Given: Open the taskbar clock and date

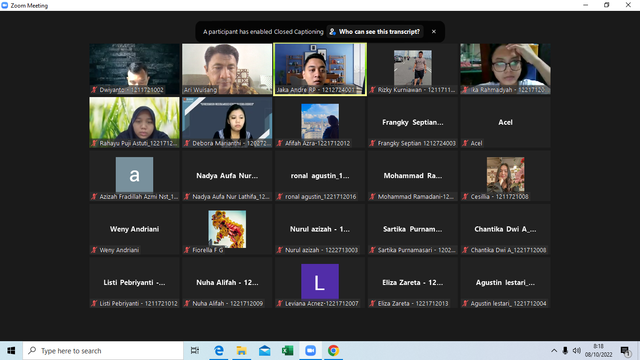Looking at the screenshot, I should [x=598, y=351].
